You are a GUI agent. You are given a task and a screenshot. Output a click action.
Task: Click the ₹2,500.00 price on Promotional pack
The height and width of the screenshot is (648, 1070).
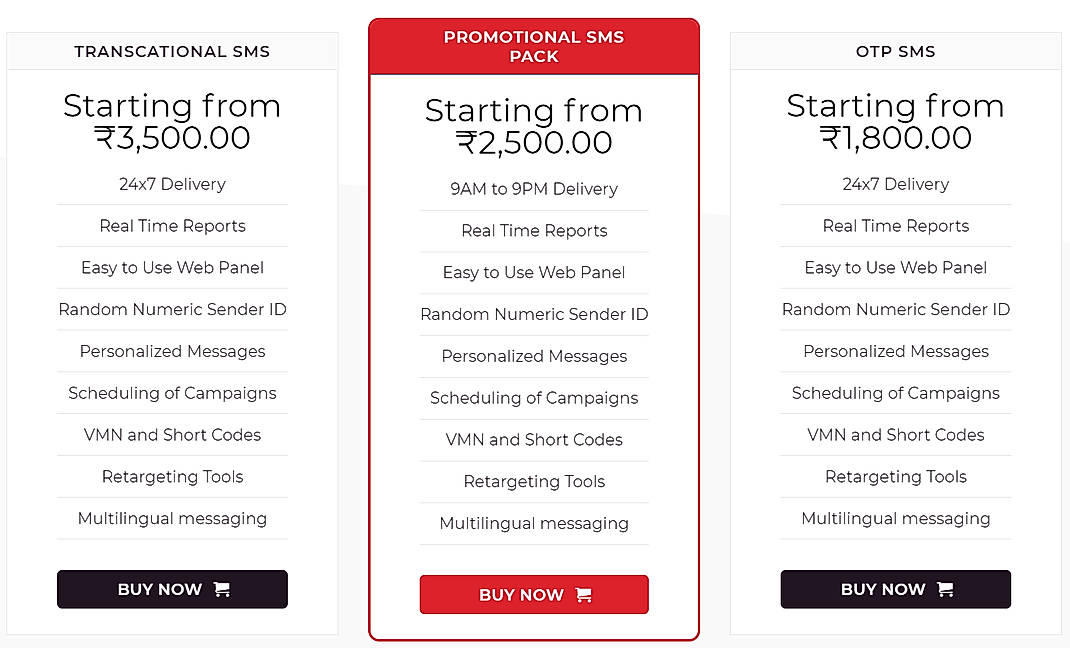click(533, 143)
